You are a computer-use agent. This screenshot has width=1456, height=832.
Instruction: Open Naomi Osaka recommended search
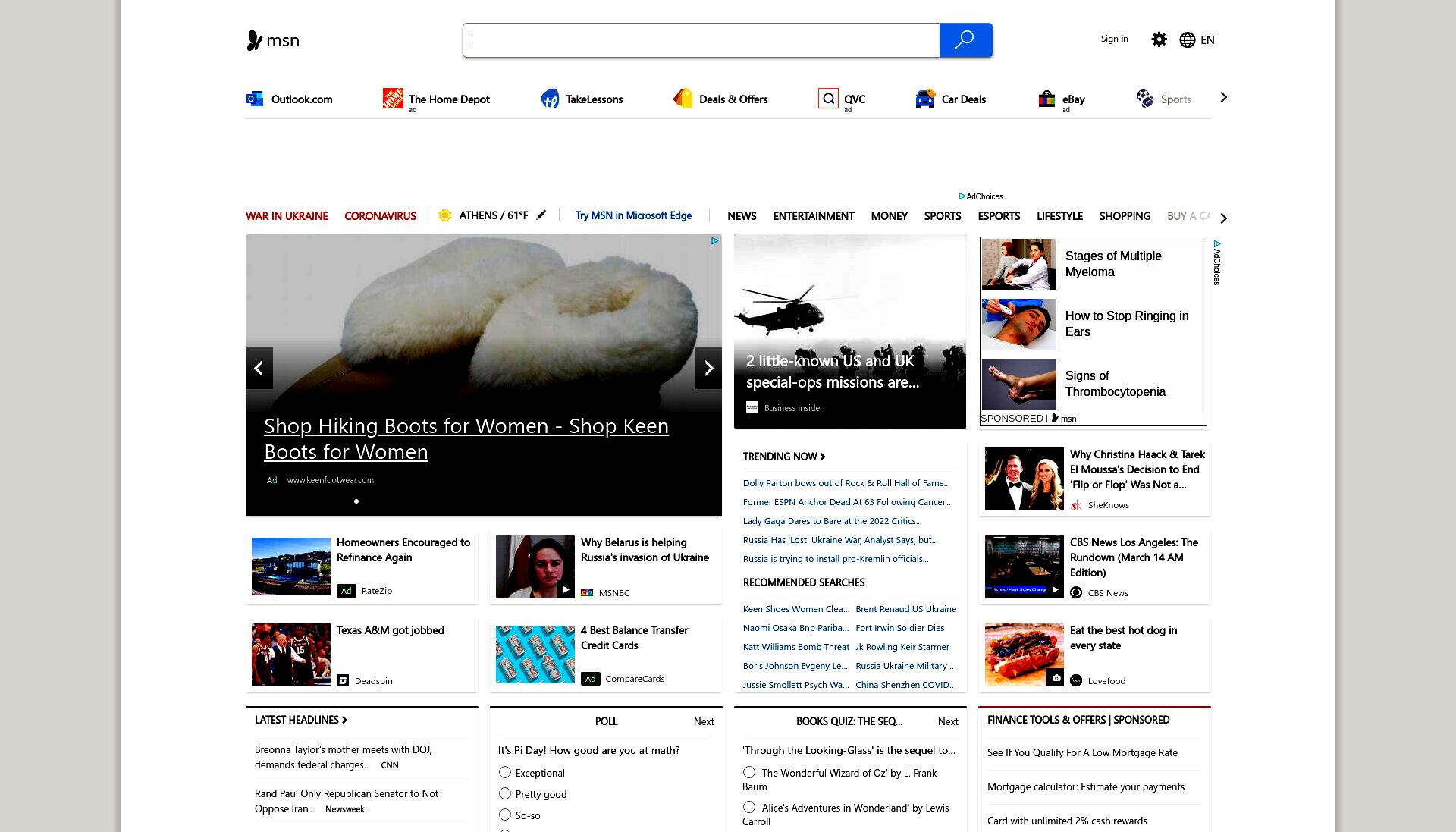pos(795,628)
